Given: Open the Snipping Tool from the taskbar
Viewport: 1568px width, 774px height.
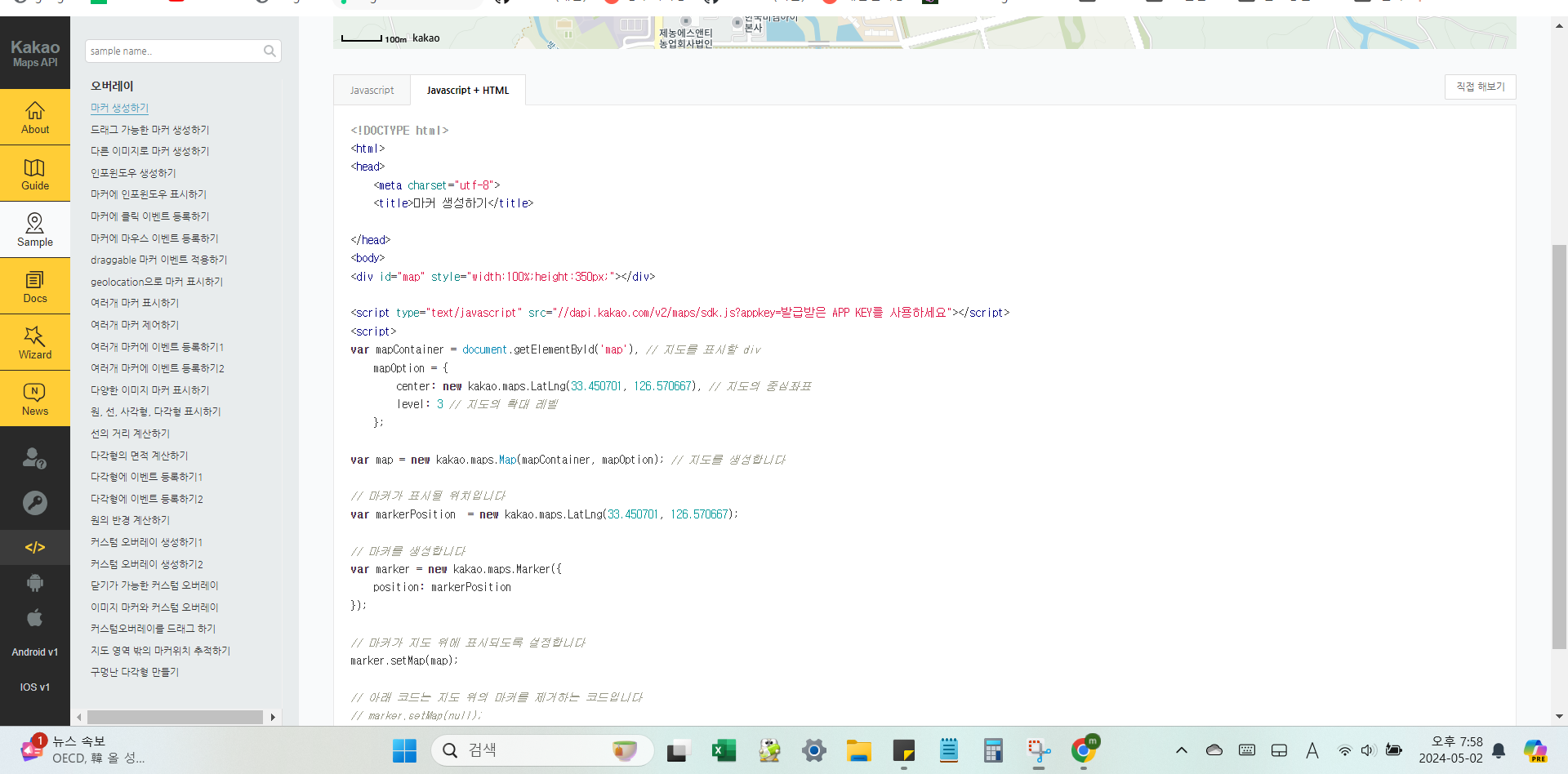Looking at the screenshot, I should [x=1038, y=750].
